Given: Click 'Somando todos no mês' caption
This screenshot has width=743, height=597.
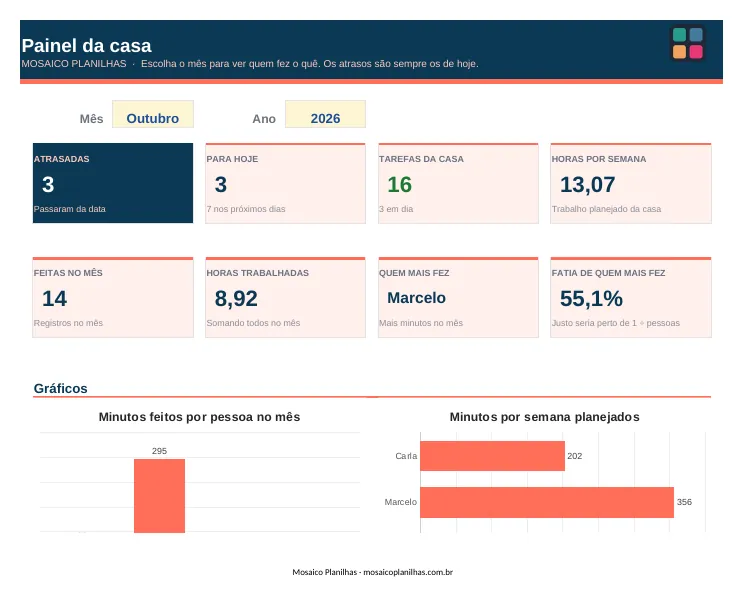Looking at the screenshot, I should coord(253,323).
